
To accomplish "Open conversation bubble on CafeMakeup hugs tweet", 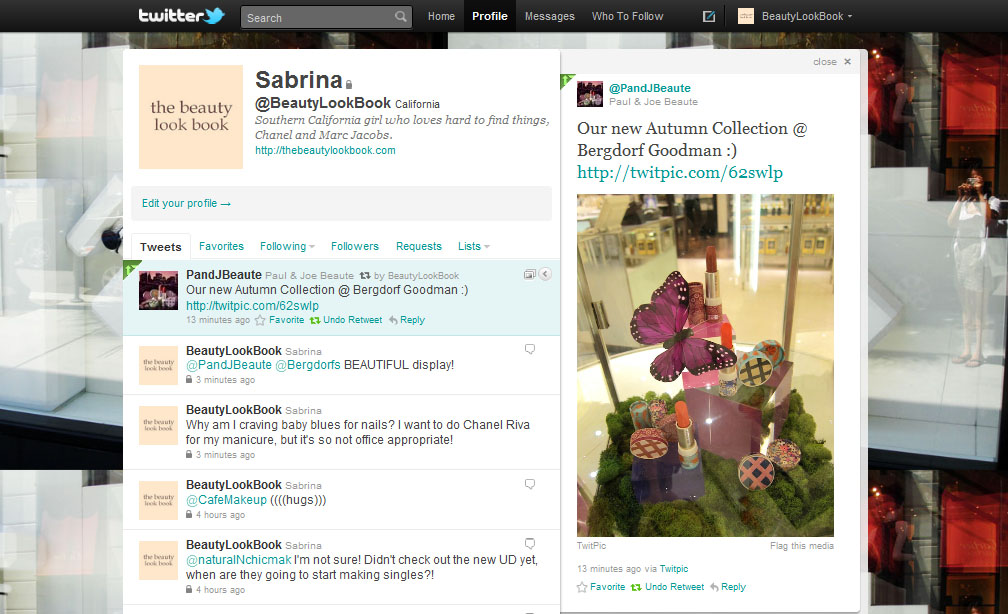I will point(530,484).
